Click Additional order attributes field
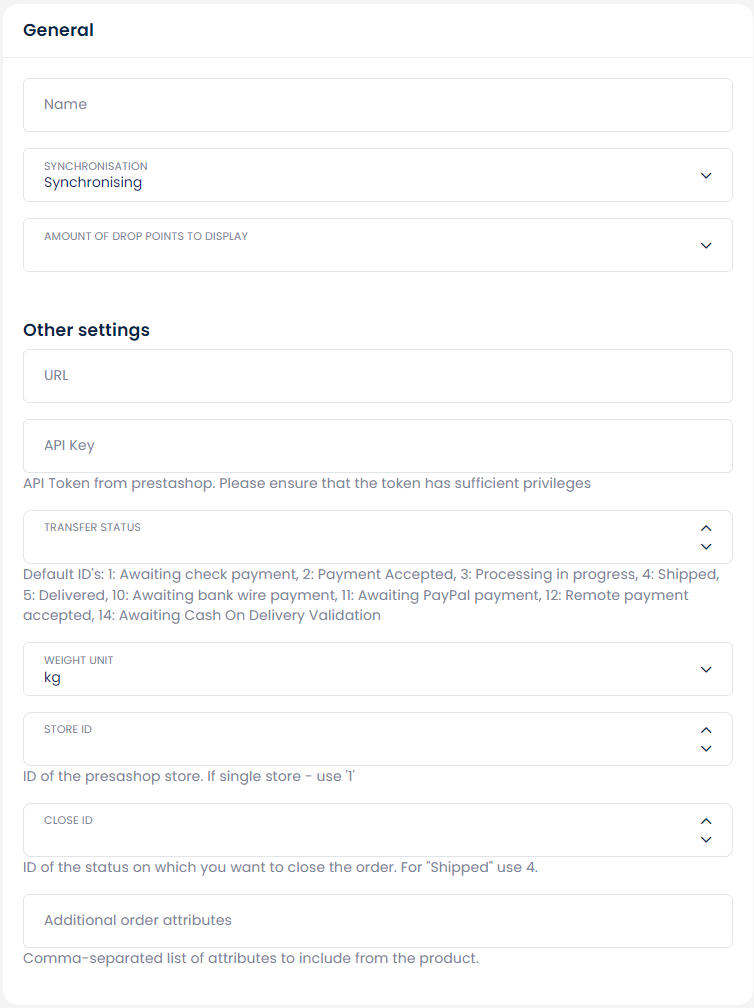Image resolution: width=754 pixels, height=1008 pixels. click(x=377, y=921)
